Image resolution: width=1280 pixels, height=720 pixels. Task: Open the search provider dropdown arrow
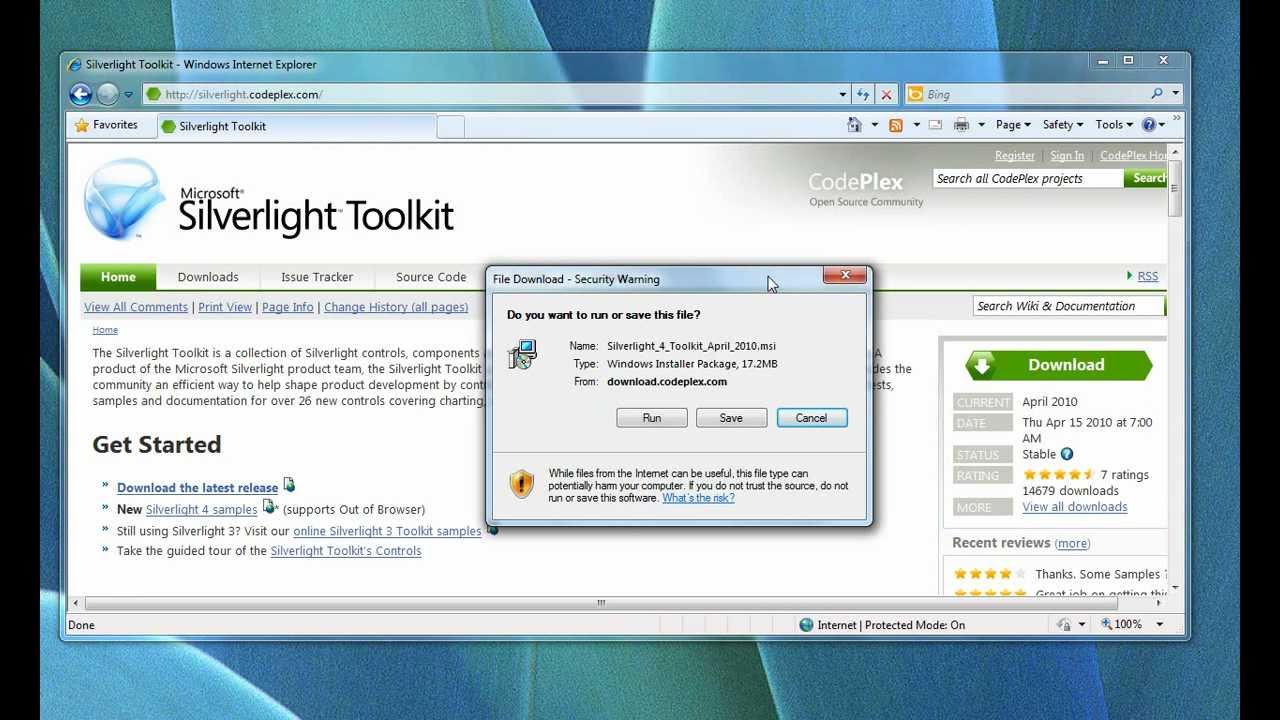1176,94
